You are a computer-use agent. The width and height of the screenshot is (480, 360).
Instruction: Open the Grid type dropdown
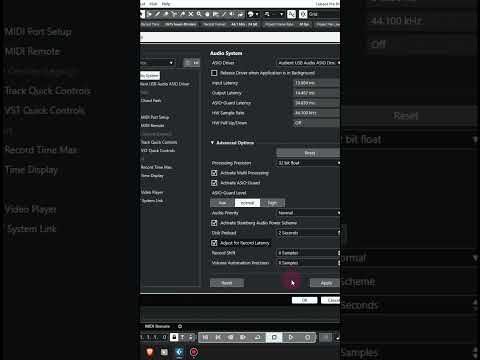tap(323, 14)
